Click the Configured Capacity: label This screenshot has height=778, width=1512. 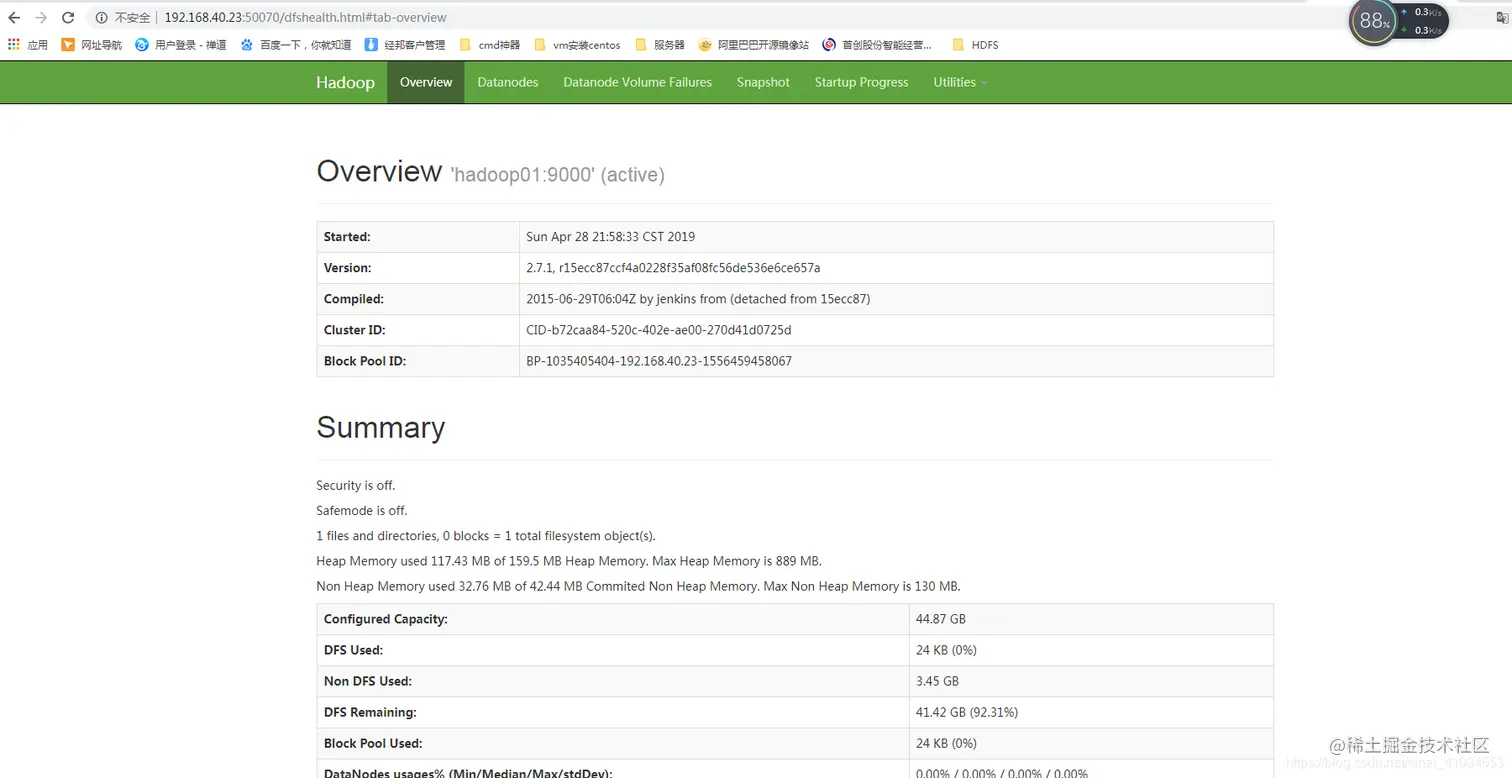(386, 619)
